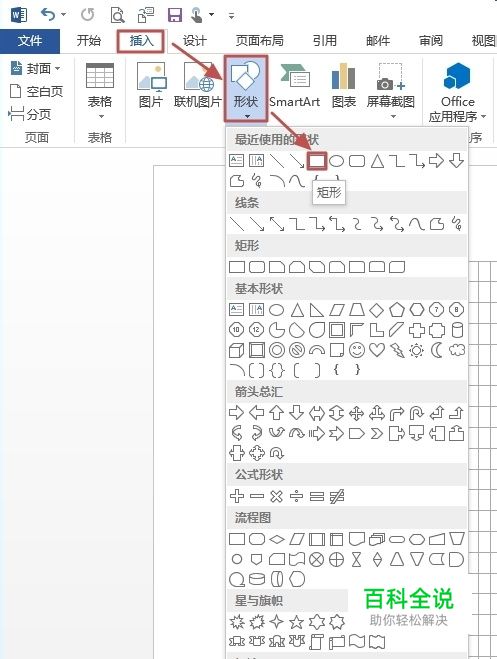The height and width of the screenshot is (659, 497).
Task: Select the scribble tool in 线条 section
Action: point(457,224)
